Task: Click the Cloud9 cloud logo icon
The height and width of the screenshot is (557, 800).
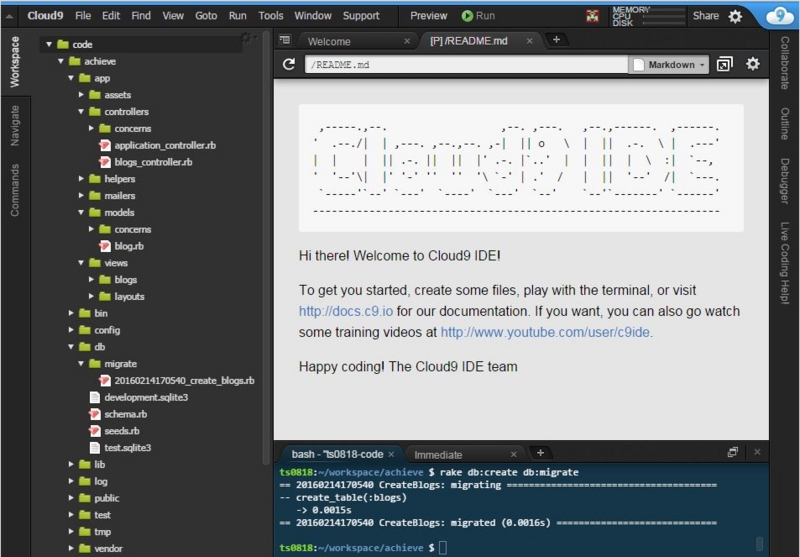Action: coord(780,16)
